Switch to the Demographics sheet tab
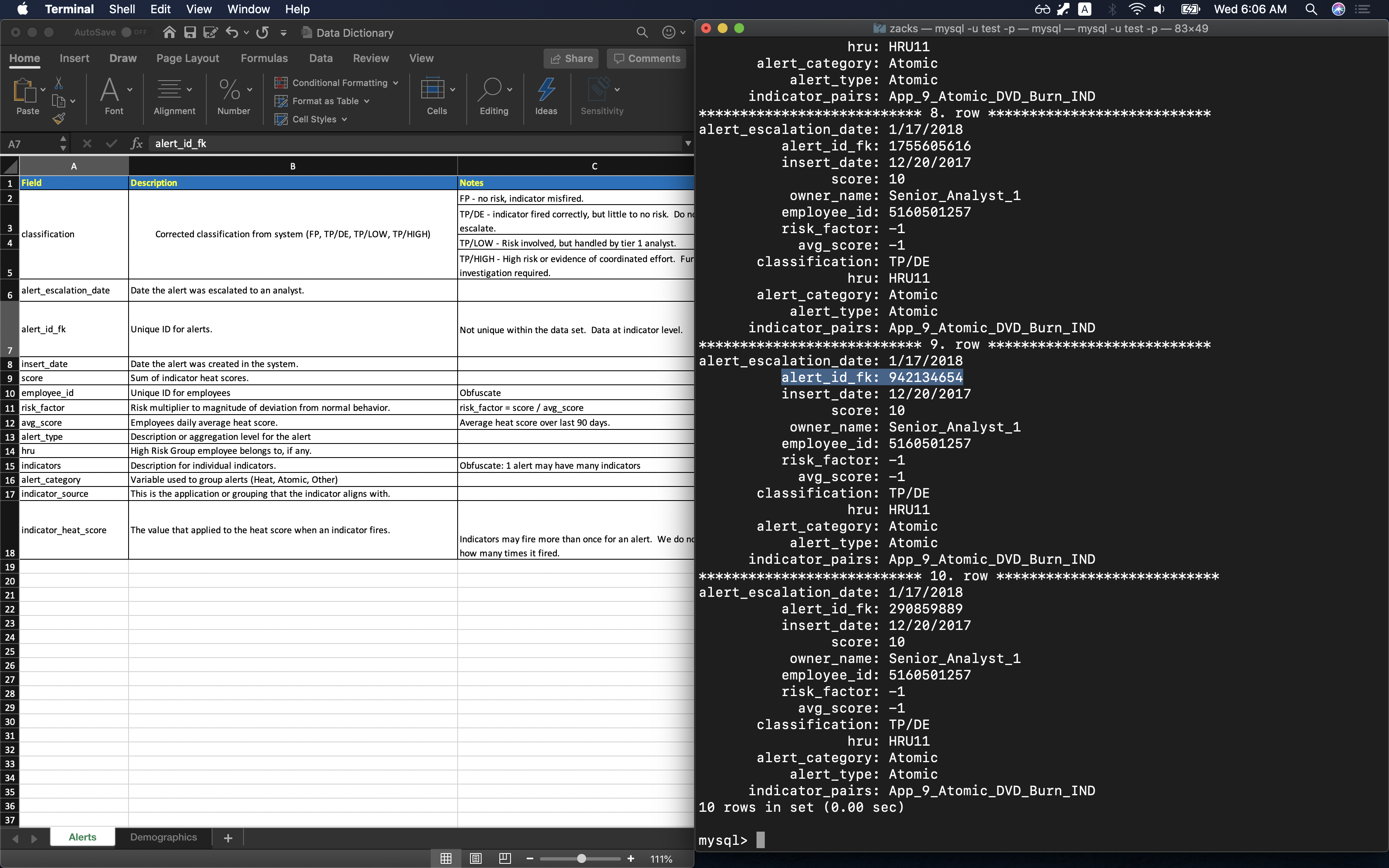 pyautogui.click(x=163, y=837)
